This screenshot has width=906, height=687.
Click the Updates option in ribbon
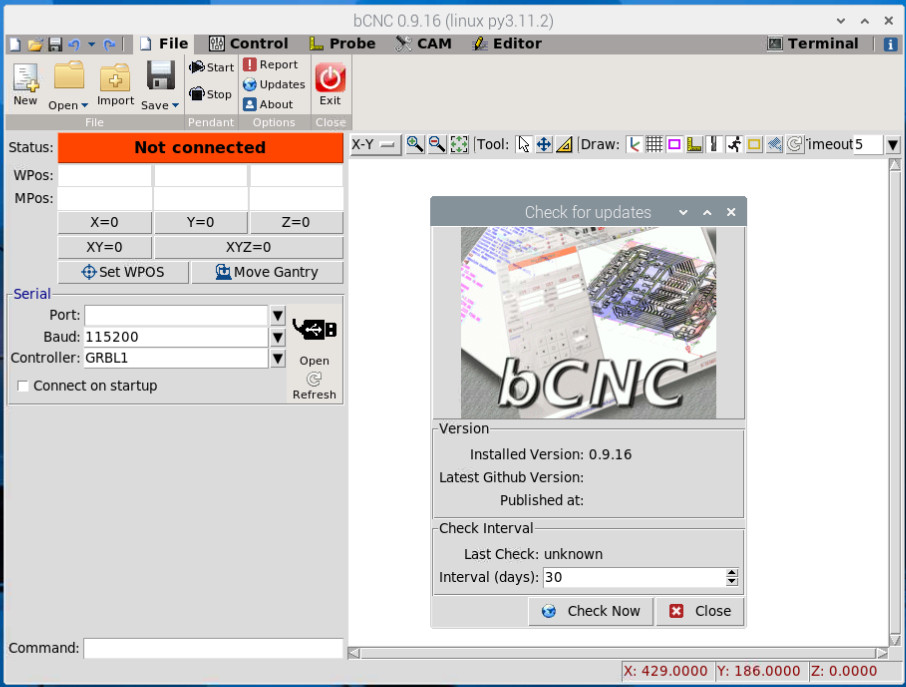pos(274,84)
